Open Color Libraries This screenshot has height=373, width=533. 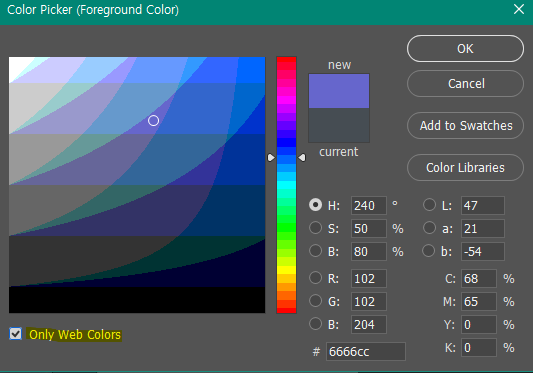pyautogui.click(x=465, y=167)
